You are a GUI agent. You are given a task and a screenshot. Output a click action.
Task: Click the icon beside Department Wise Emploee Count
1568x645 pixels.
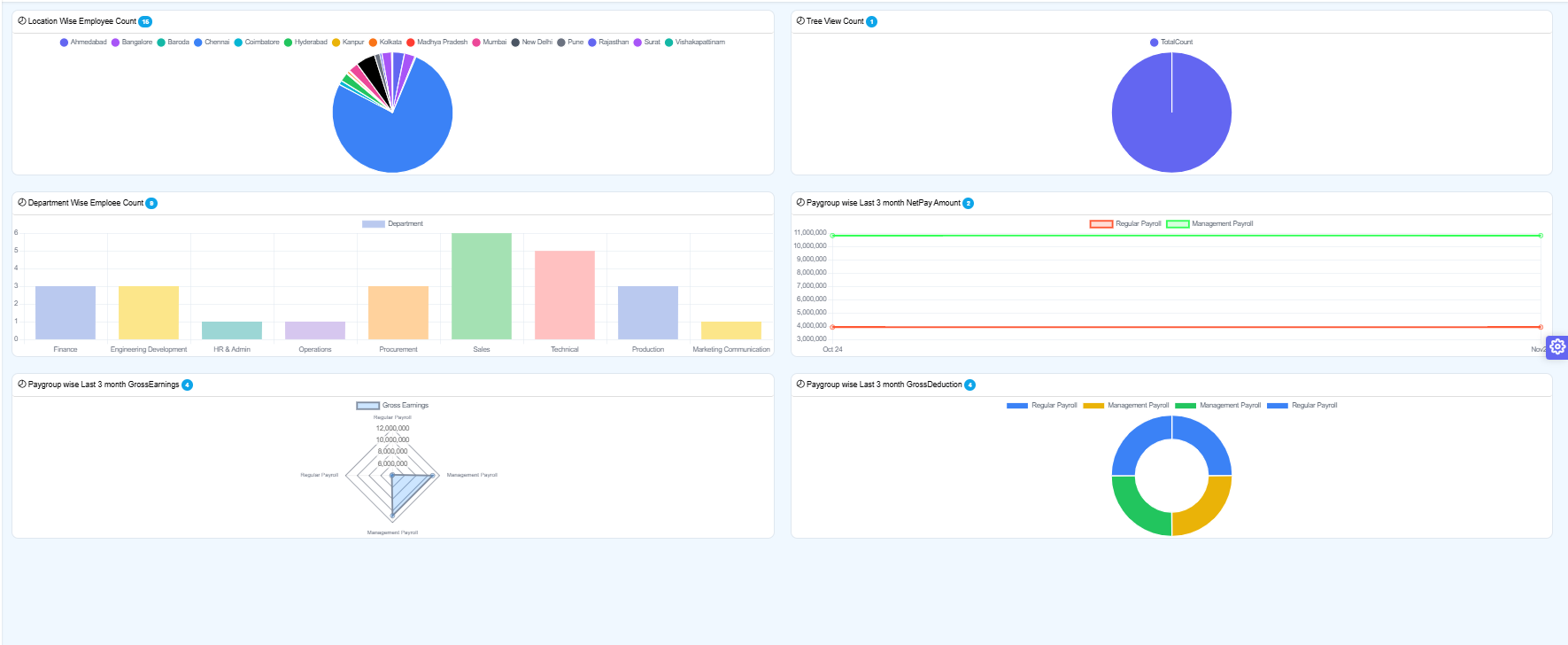tap(22, 203)
